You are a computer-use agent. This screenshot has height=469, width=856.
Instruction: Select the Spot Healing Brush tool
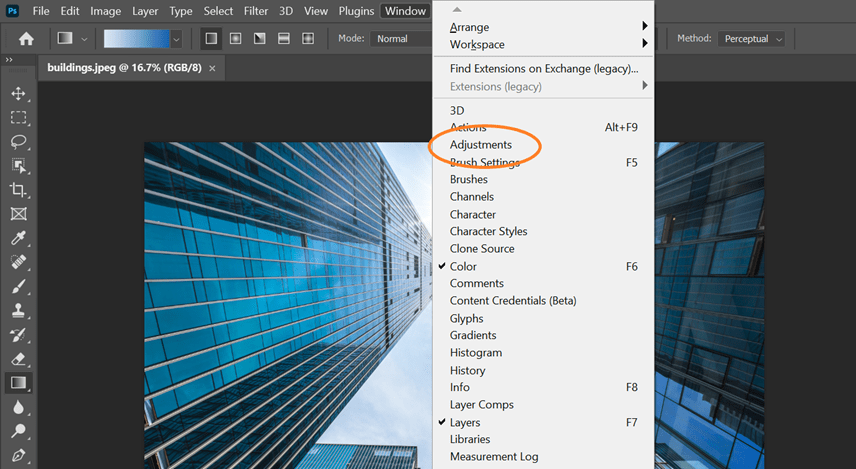tap(18, 262)
